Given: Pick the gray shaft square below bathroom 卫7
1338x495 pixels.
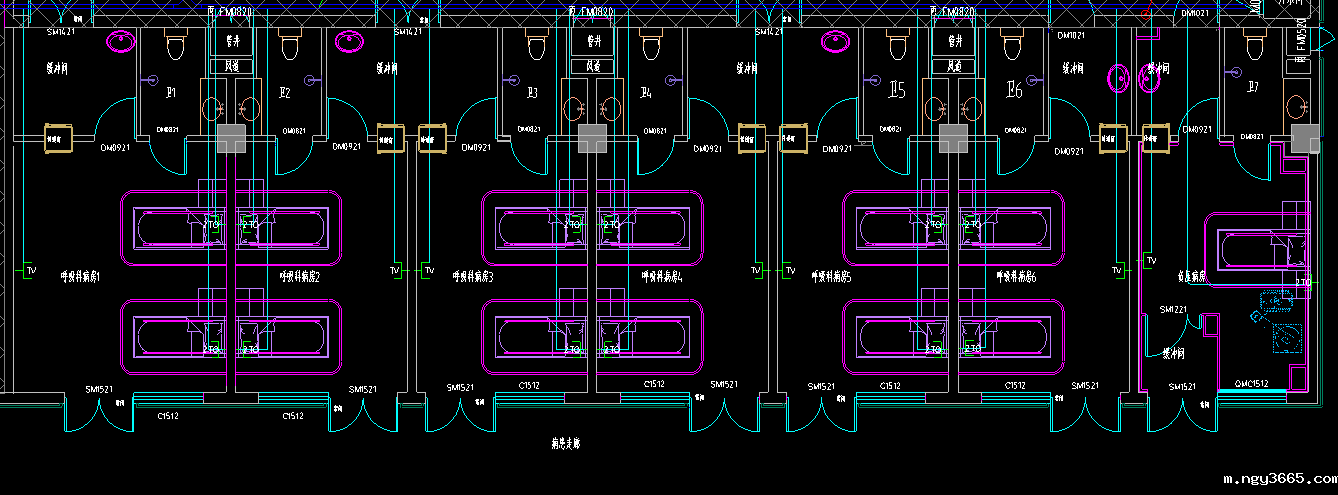Looking at the screenshot, I should tap(1305, 139).
